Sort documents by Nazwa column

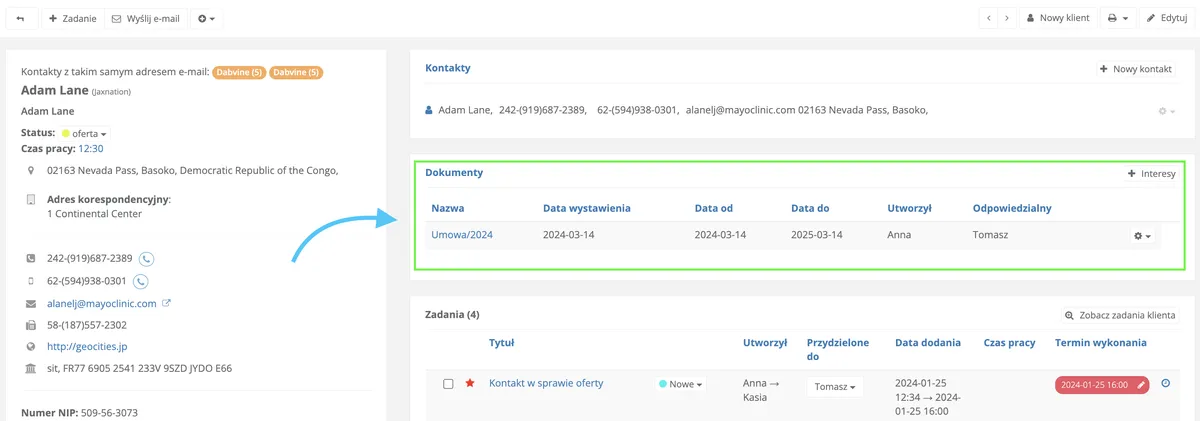point(448,208)
